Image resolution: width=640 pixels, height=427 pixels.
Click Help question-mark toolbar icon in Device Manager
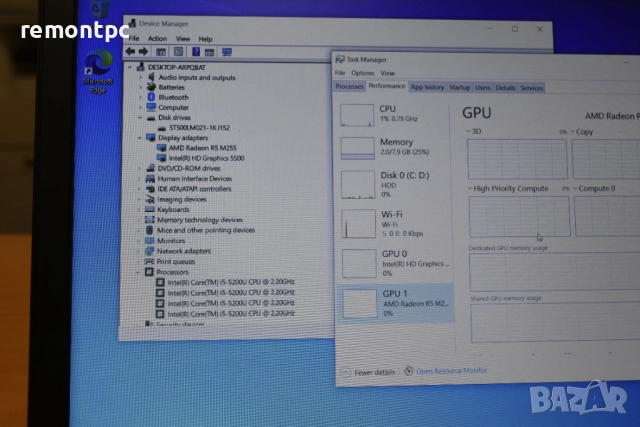(x=196, y=52)
